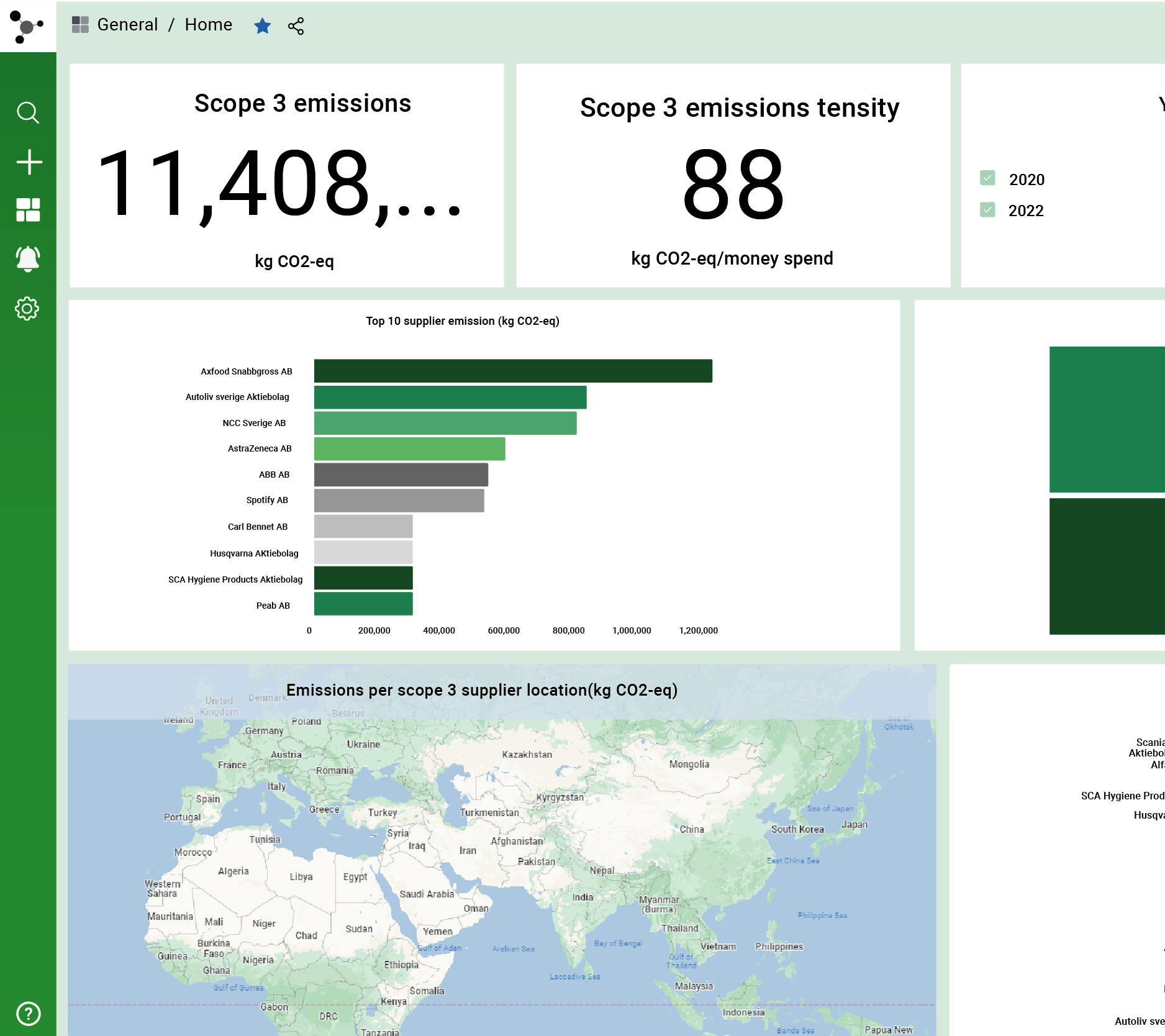Click the upper lighter green treemap block
This screenshot has width=1165, height=1036.
[x=1107, y=419]
